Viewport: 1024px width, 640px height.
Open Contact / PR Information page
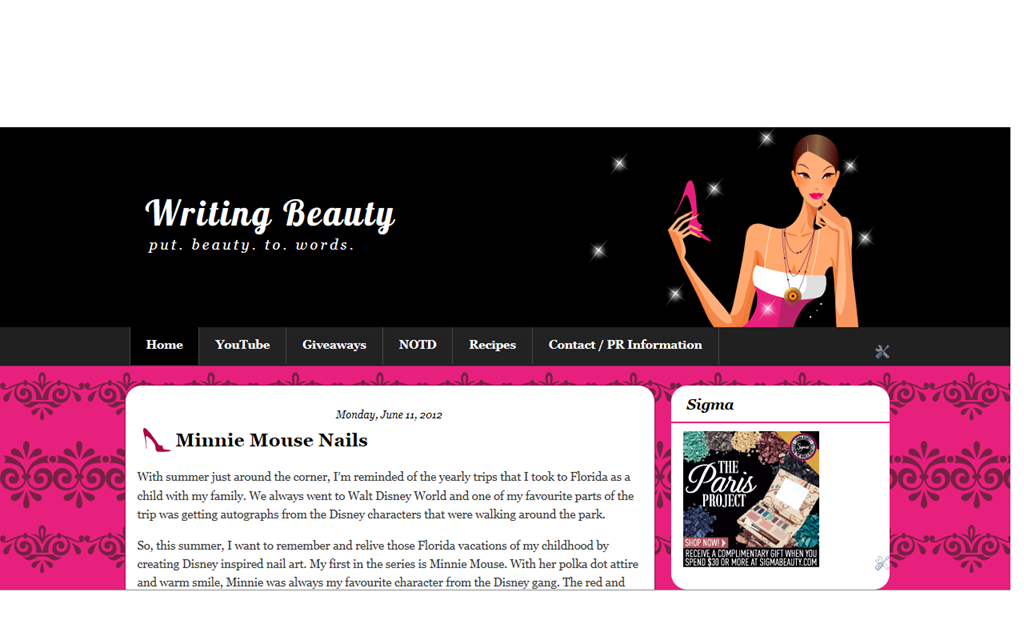(x=625, y=345)
